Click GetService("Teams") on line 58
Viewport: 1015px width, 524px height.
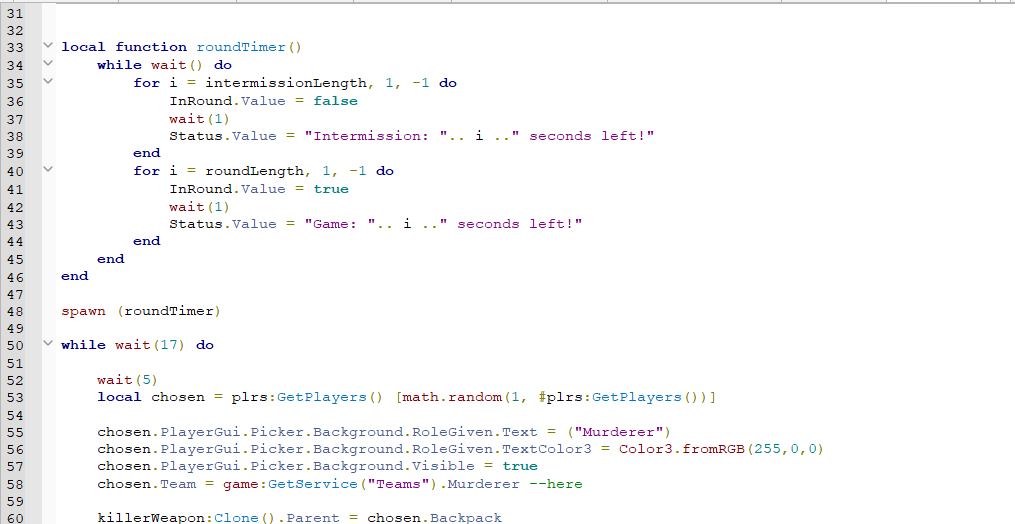pos(353,484)
